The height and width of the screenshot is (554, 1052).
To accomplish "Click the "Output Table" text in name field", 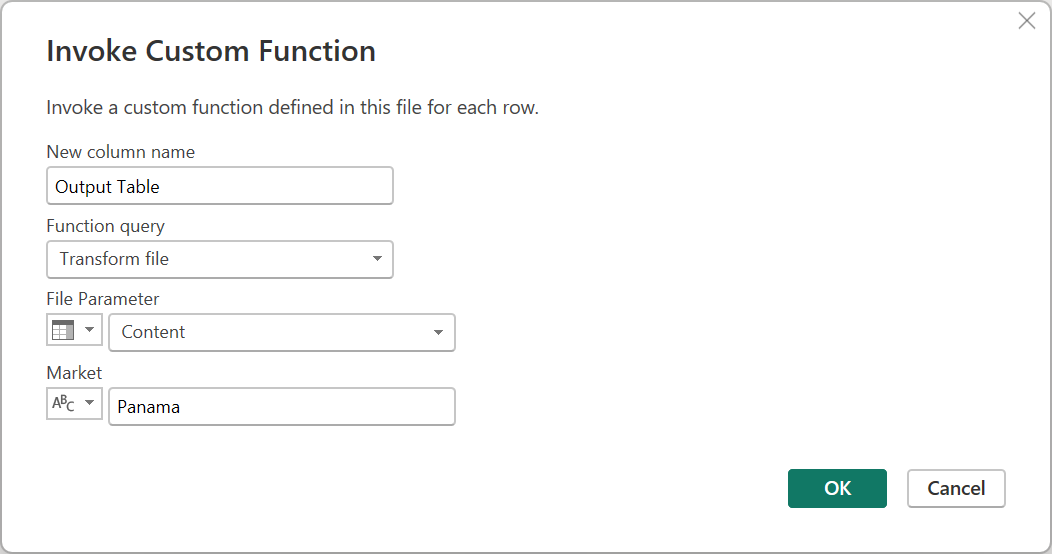I will pyautogui.click(x=107, y=187).
